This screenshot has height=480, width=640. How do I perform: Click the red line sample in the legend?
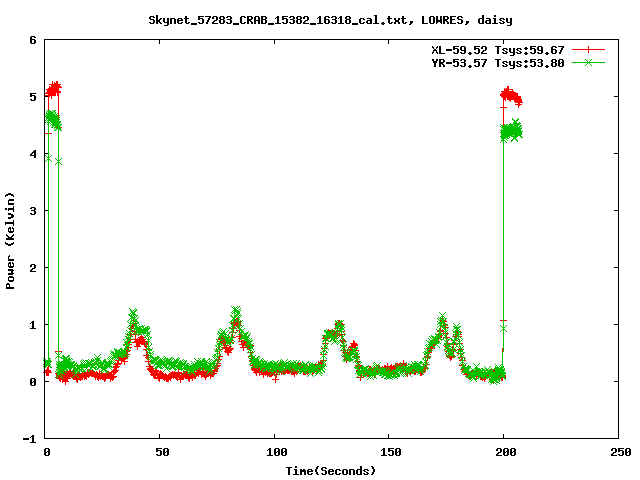[x=589, y=49]
